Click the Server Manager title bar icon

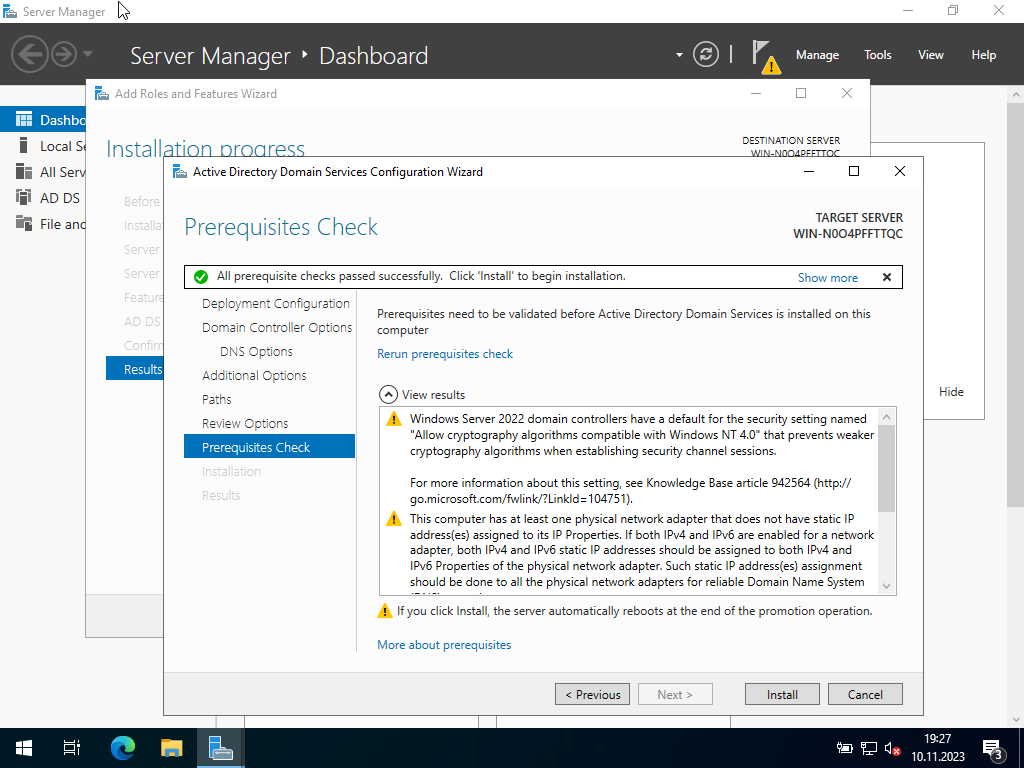[x=9, y=11]
